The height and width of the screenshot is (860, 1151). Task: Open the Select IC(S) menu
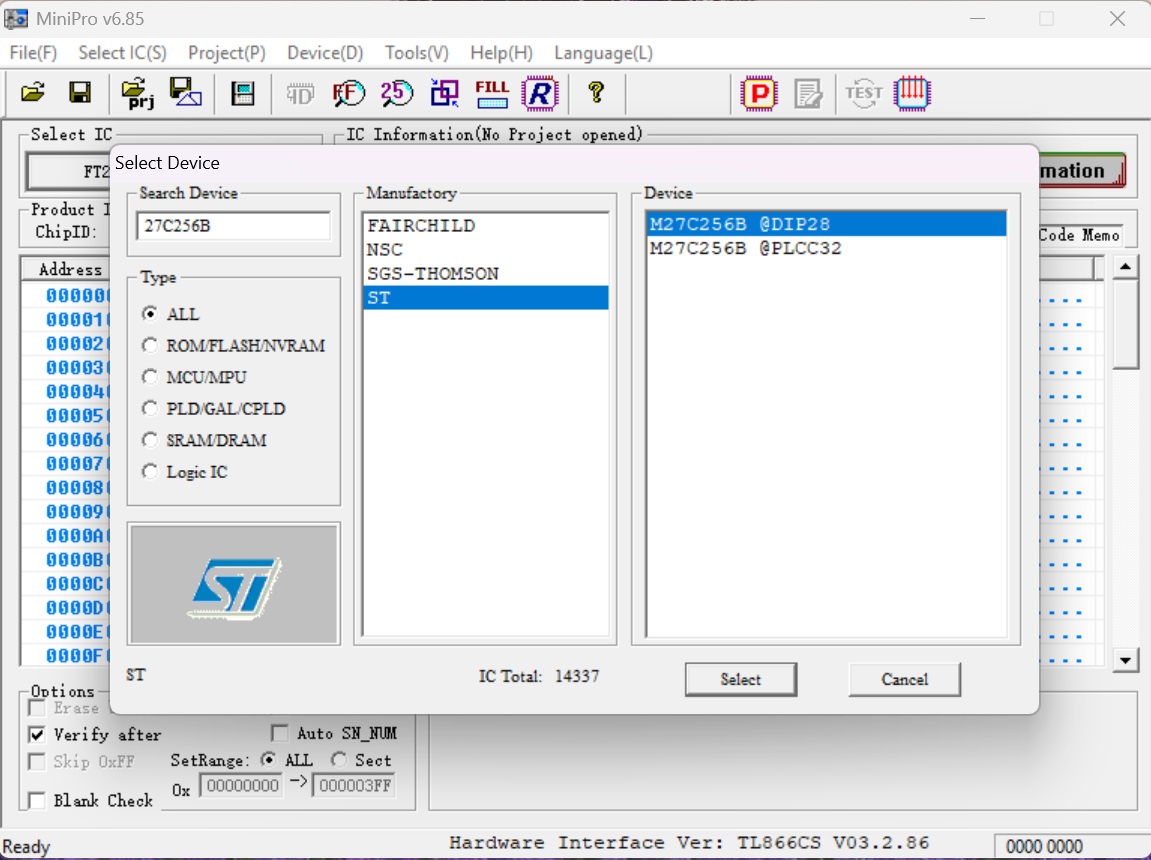click(122, 53)
